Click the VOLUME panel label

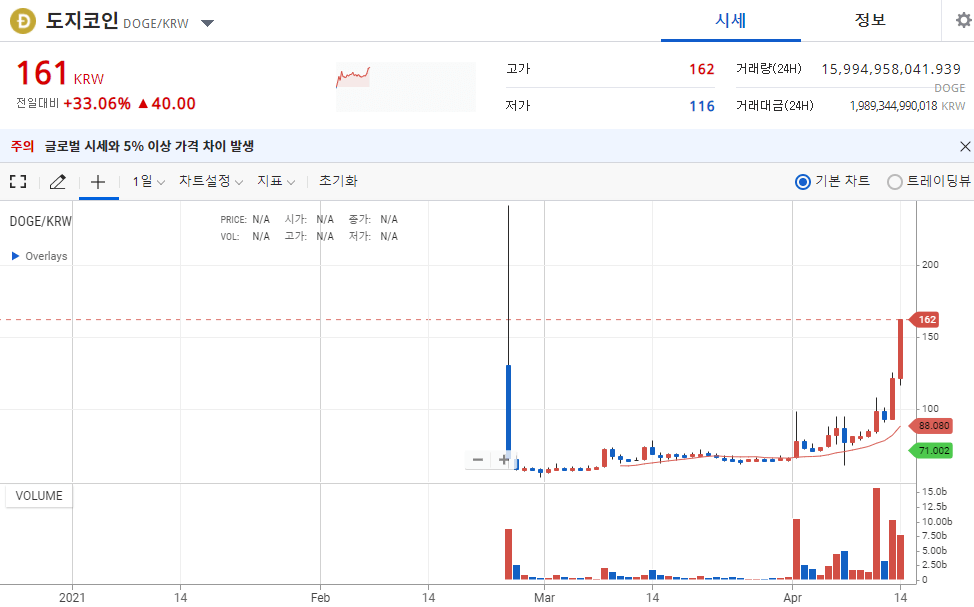coord(39,496)
